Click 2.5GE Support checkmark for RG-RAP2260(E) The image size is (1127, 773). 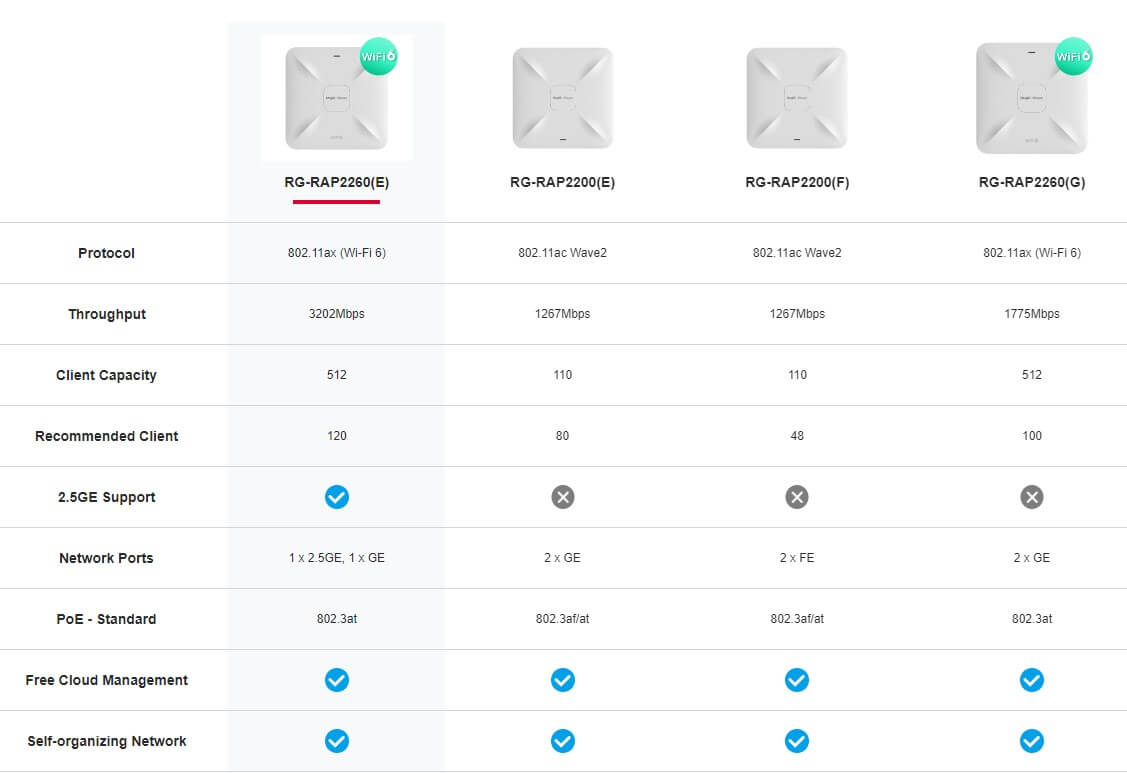(x=336, y=497)
